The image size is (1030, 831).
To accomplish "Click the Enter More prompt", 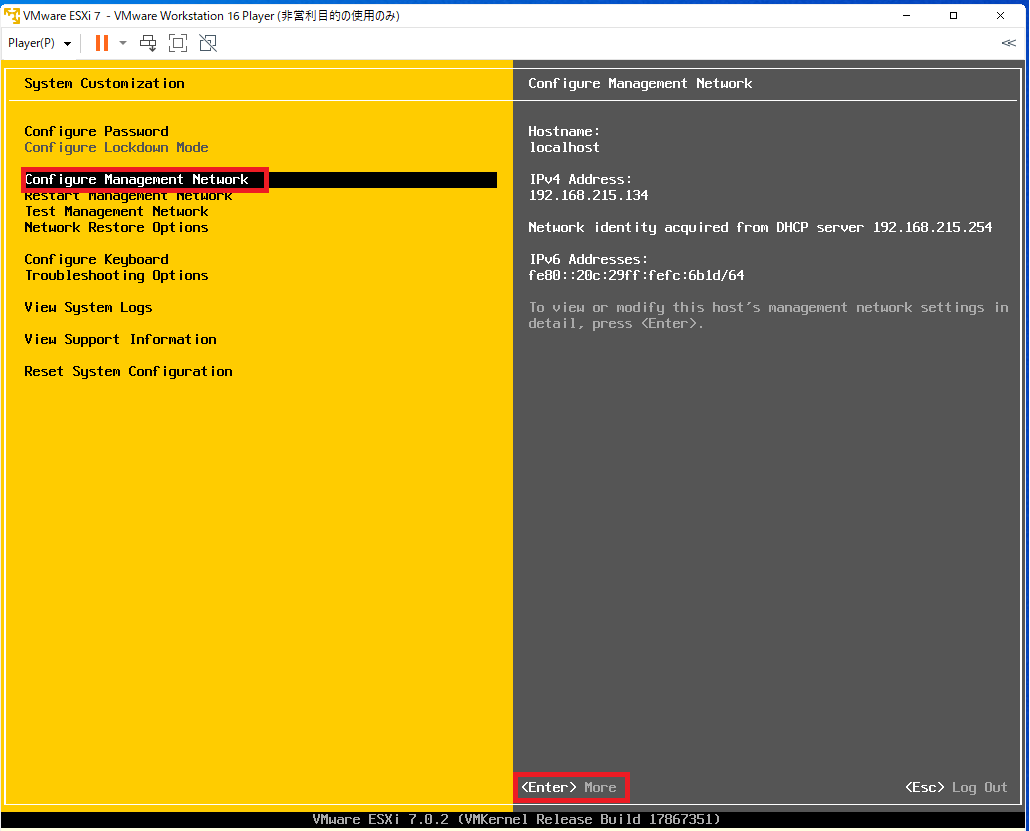I will pyautogui.click(x=570, y=787).
